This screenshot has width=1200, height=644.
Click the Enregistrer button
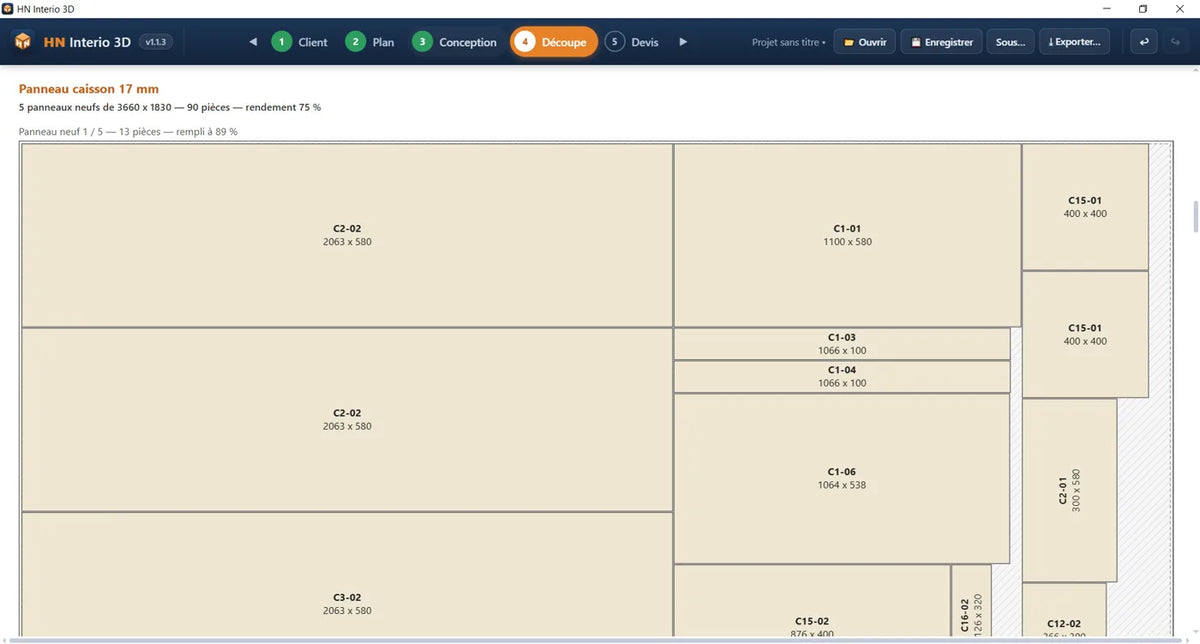[x=941, y=42]
